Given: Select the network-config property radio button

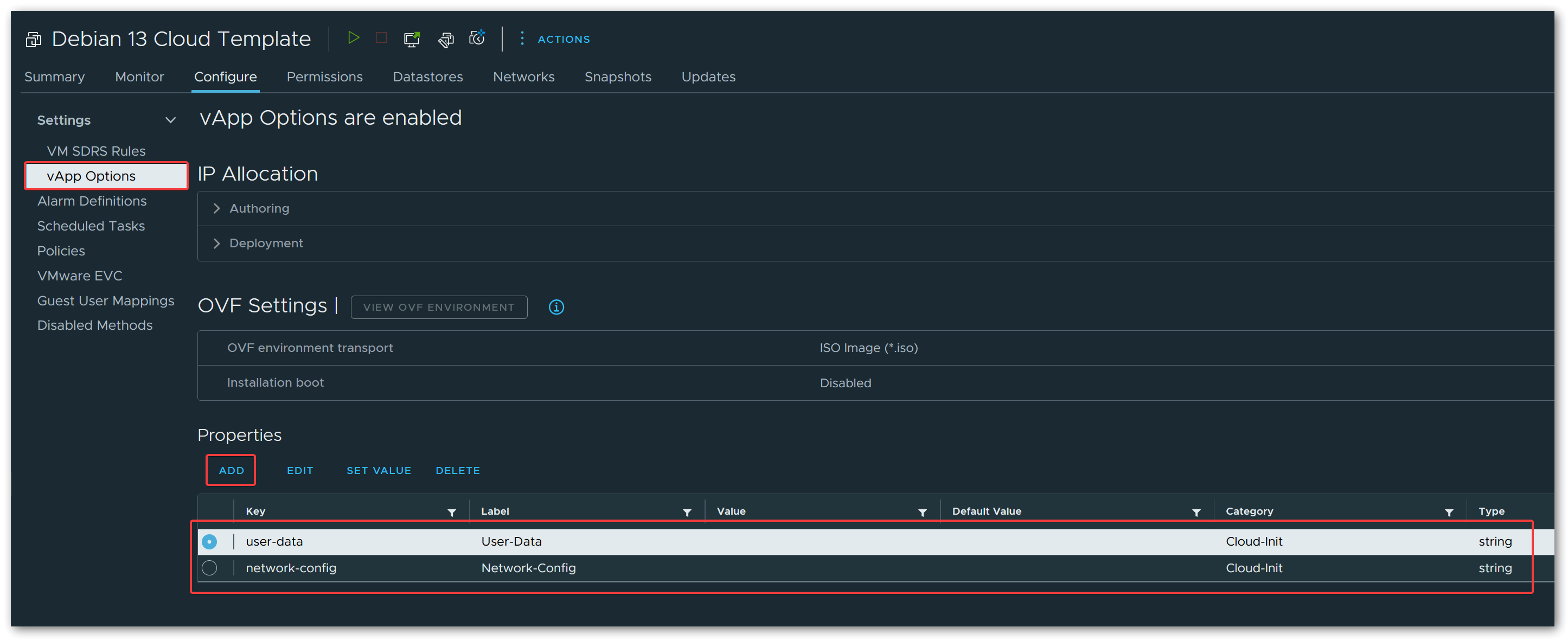Looking at the screenshot, I should click(209, 567).
